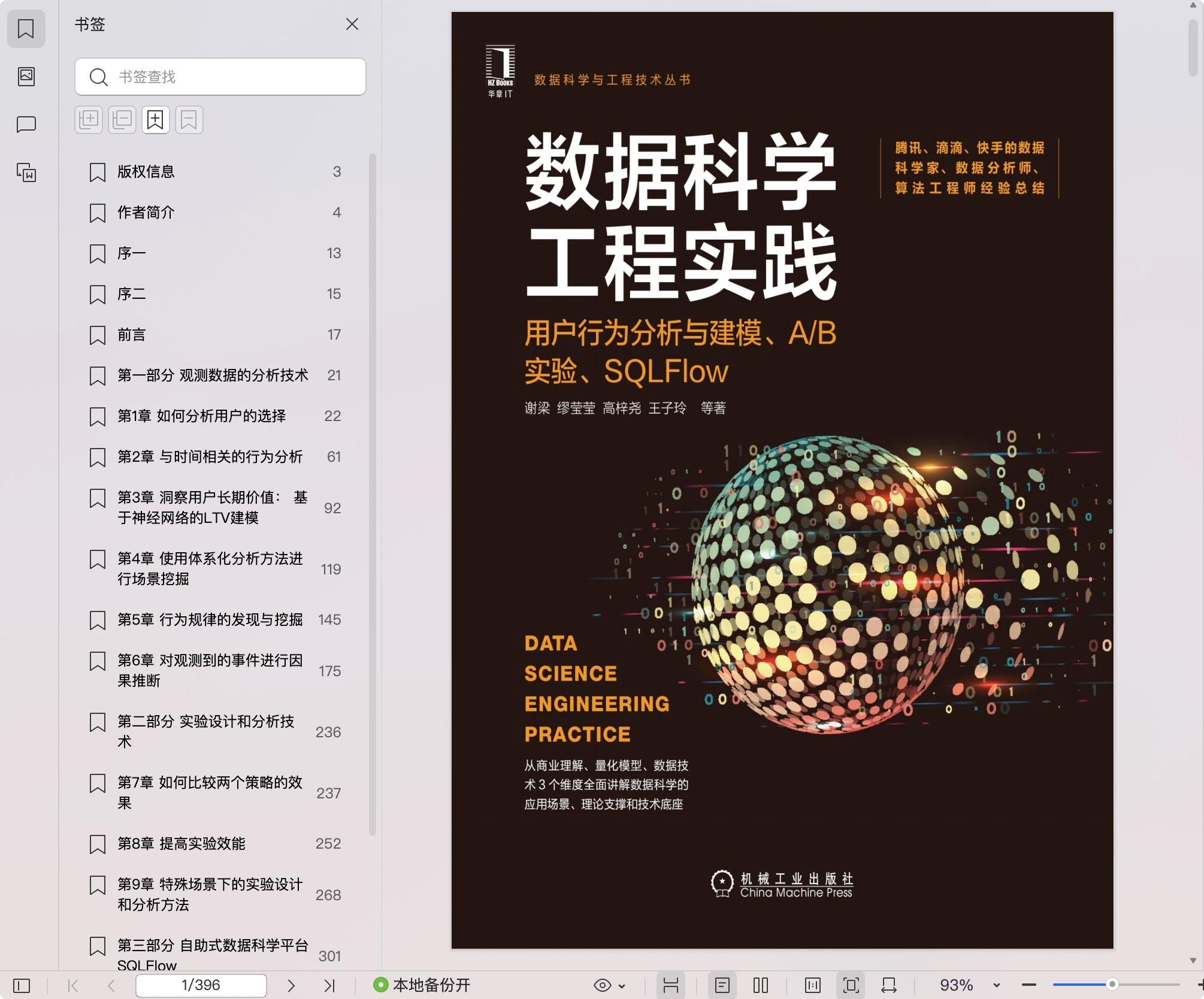This screenshot has width=1204, height=999.
Task: Click page number 145 beside 第5章
Action: (329, 620)
